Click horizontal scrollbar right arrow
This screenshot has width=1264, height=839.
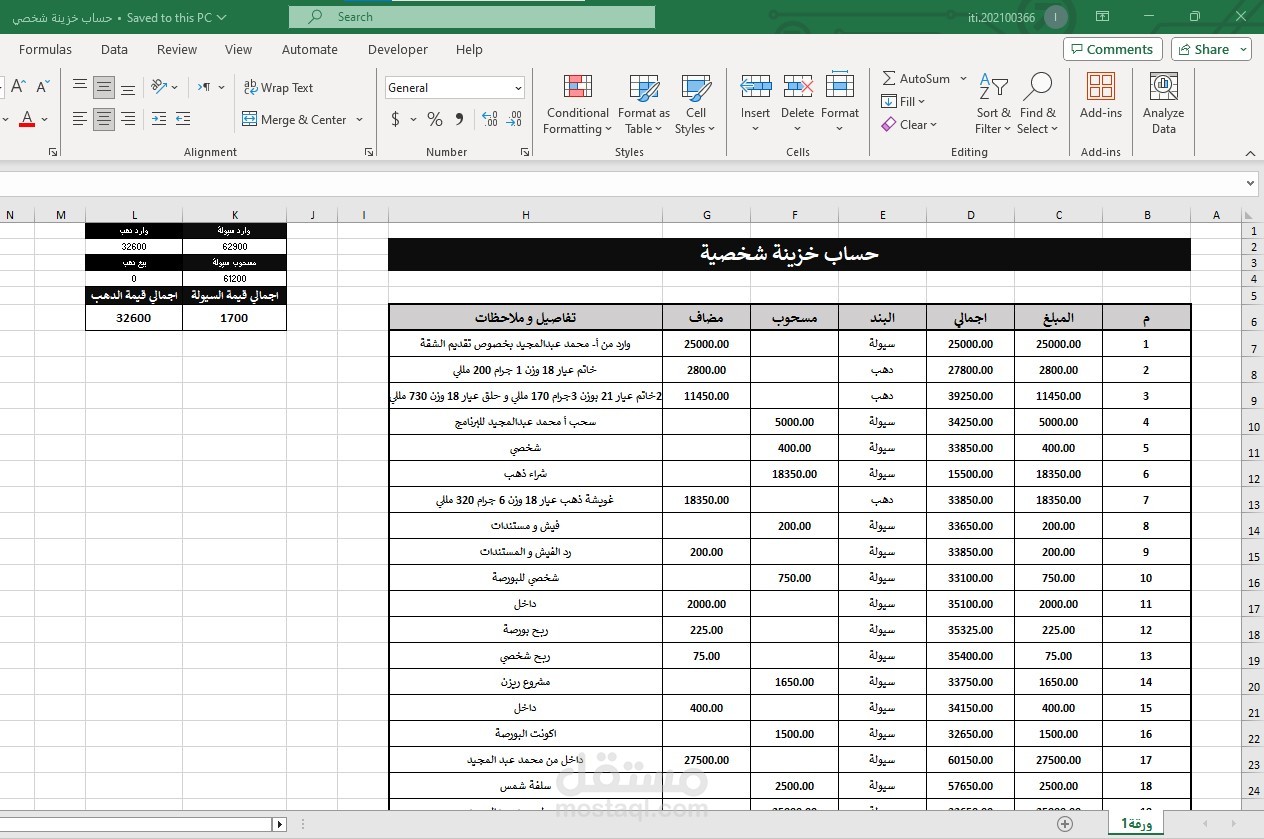[x=280, y=825]
